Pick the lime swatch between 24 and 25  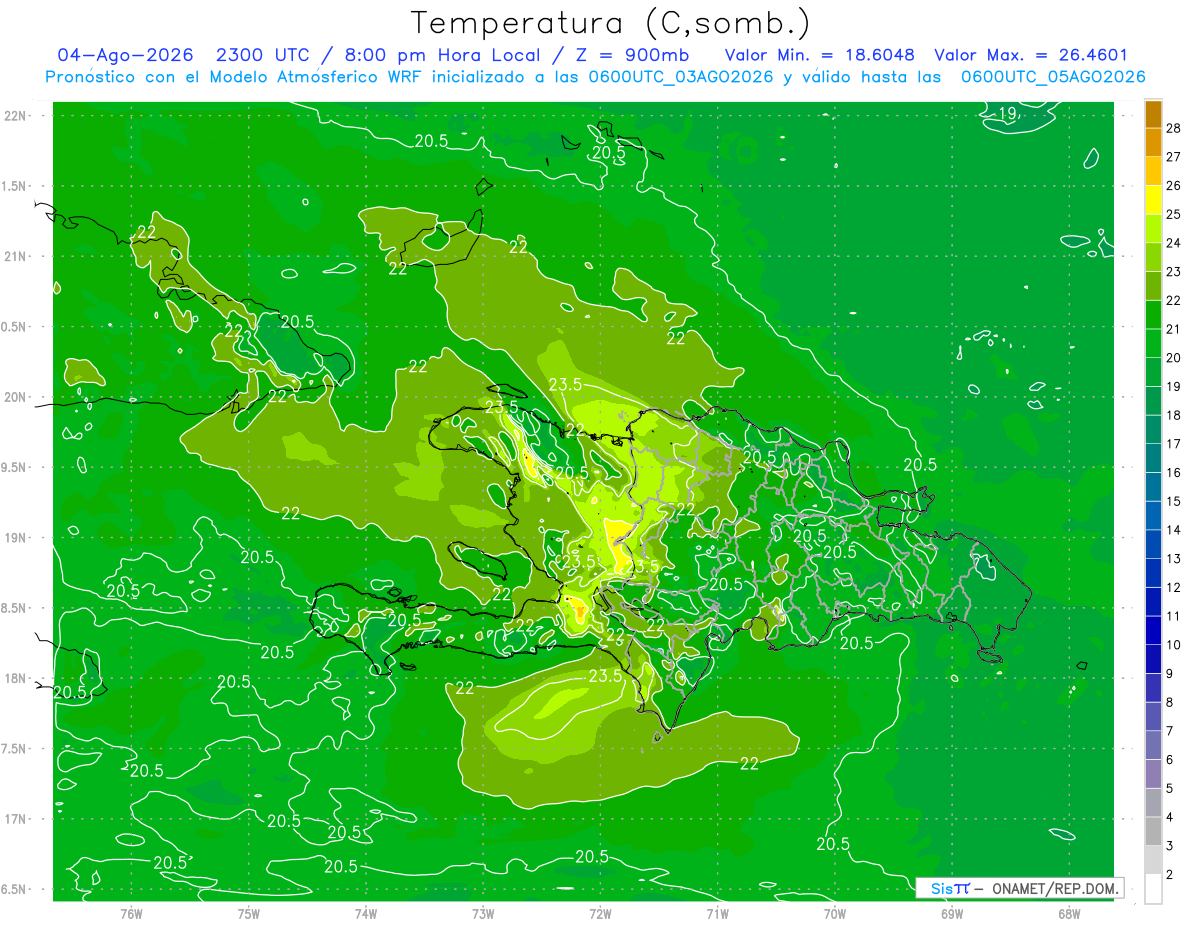pyautogui.click(x=1153, y=229)
